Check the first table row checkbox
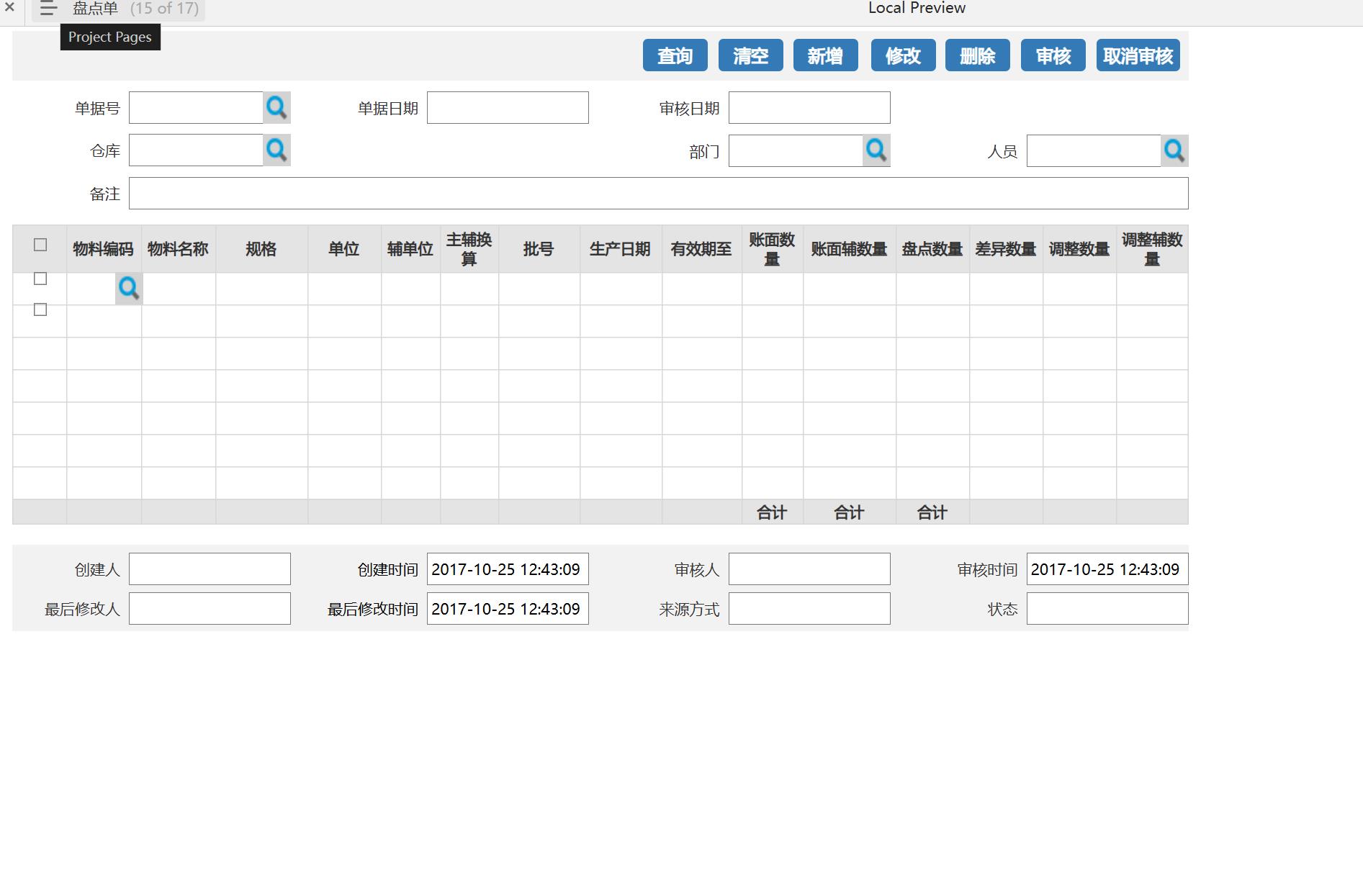Image resolution: width=1363 pixels, height=896 pixels. click(x=40, y=279)
